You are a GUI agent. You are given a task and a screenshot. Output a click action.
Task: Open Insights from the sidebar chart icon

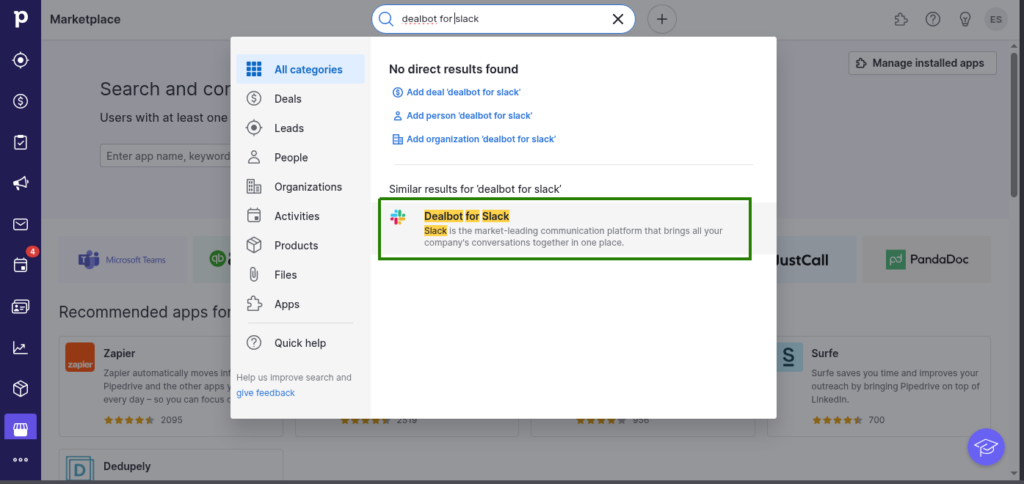click(x=20, y=347)
